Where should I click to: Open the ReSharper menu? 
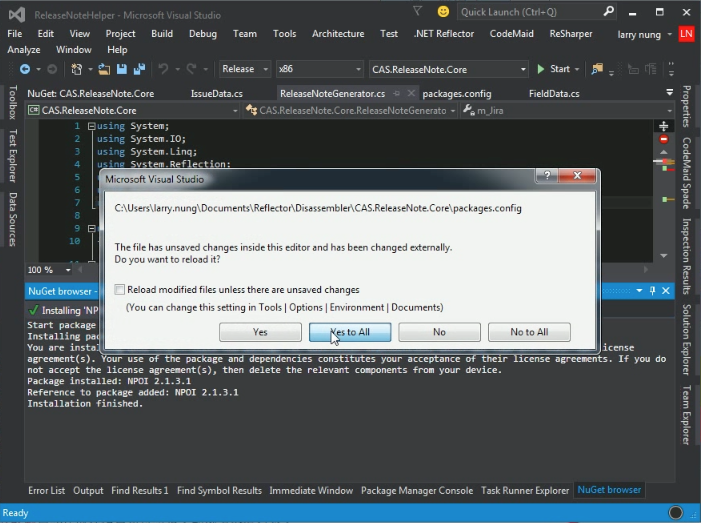(571, 34)
